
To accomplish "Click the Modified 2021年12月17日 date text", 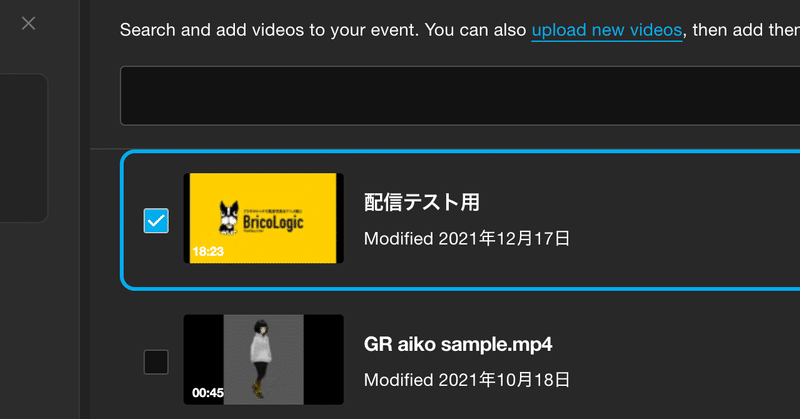I will [x=467, y=238].
